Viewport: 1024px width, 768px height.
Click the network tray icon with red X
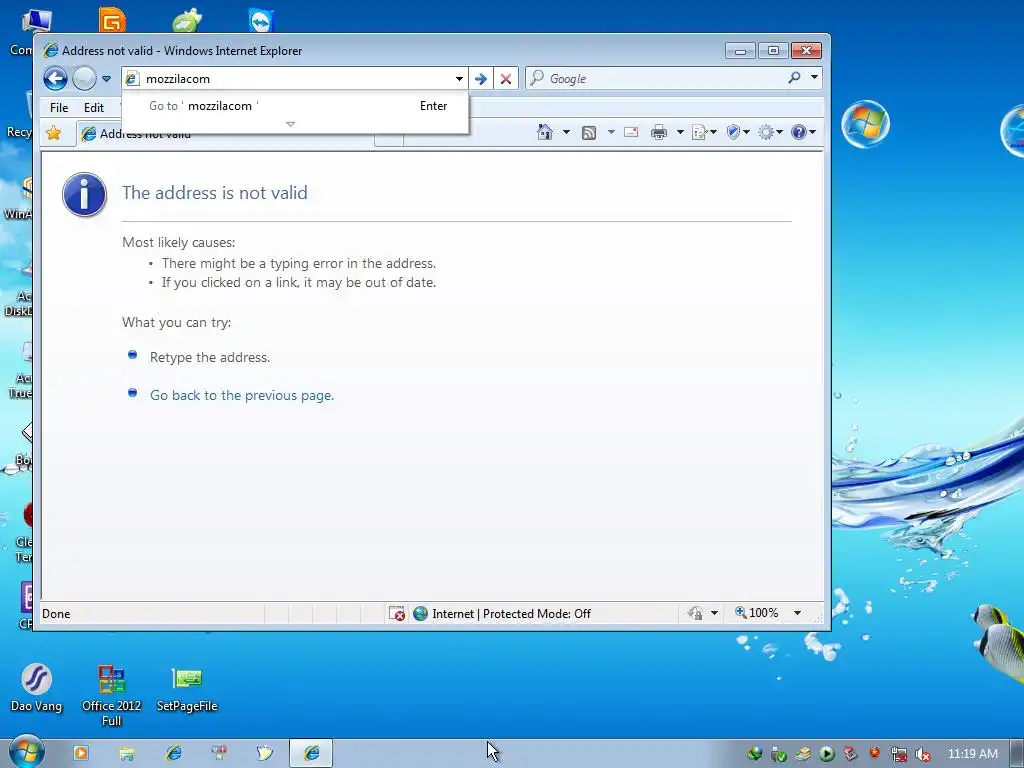pyautogui.click(x=899, y=755)
